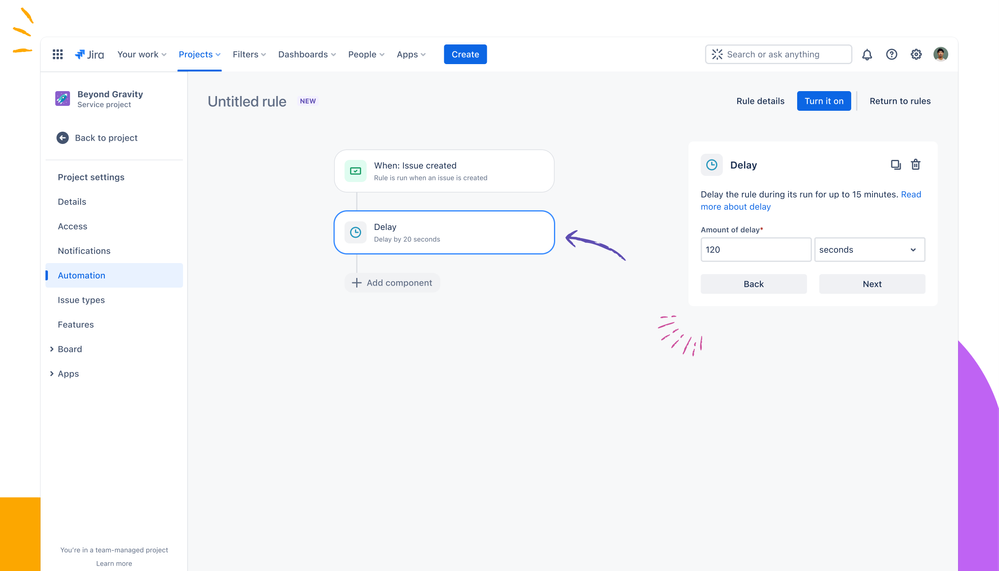Select the Delay component card
This screenshot has height=571, width=999.
pyautogui.click(x=444, y=233)
